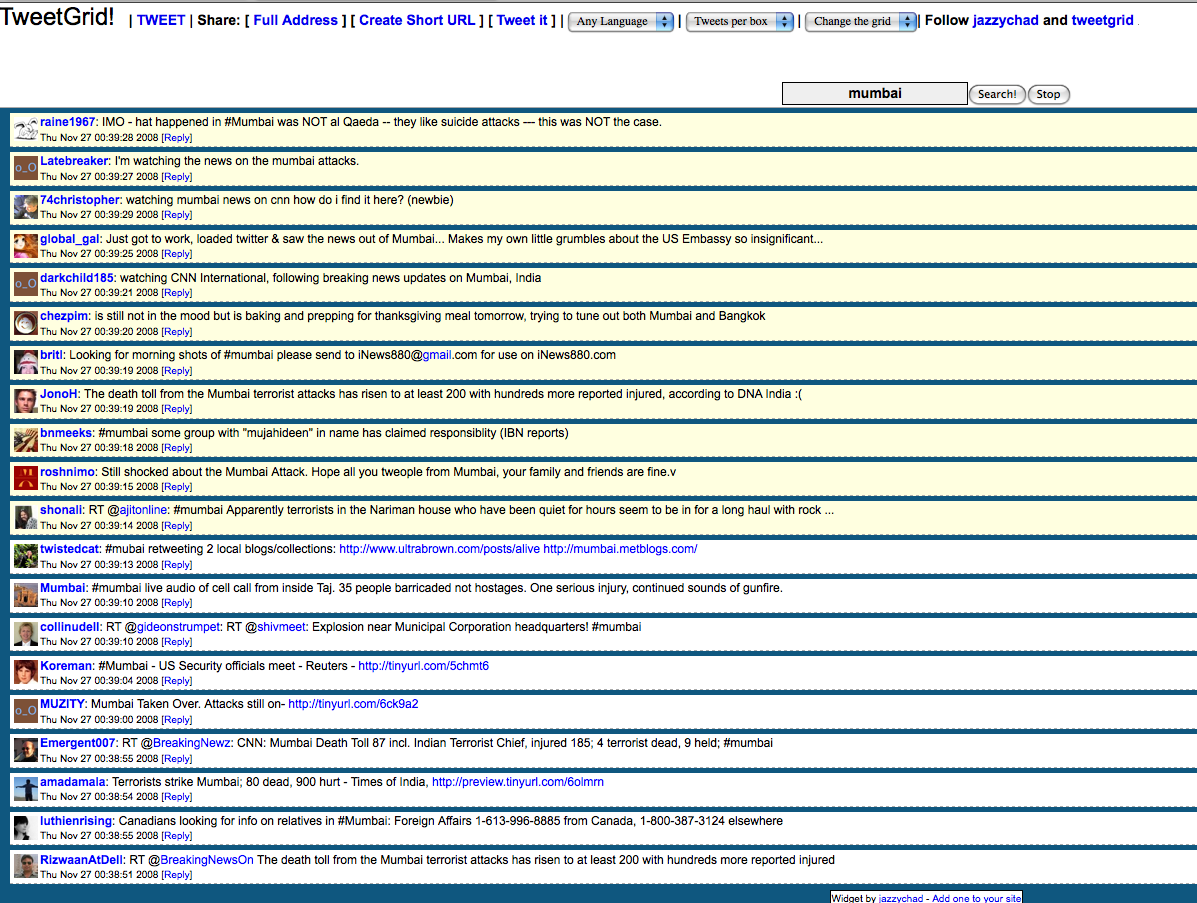The height and width of the screenshot is (903, 1197).
Task: Click jazzychad link in widget footer
Action: tap(901, 898)
